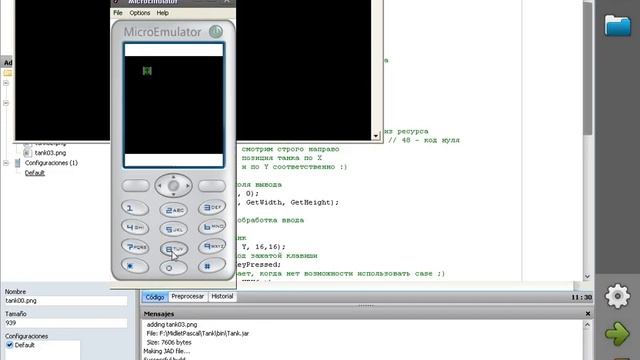Open settings via the gear icon
Image resolution: width=640 pixels, height=360 pixels.
pos(617,296)
